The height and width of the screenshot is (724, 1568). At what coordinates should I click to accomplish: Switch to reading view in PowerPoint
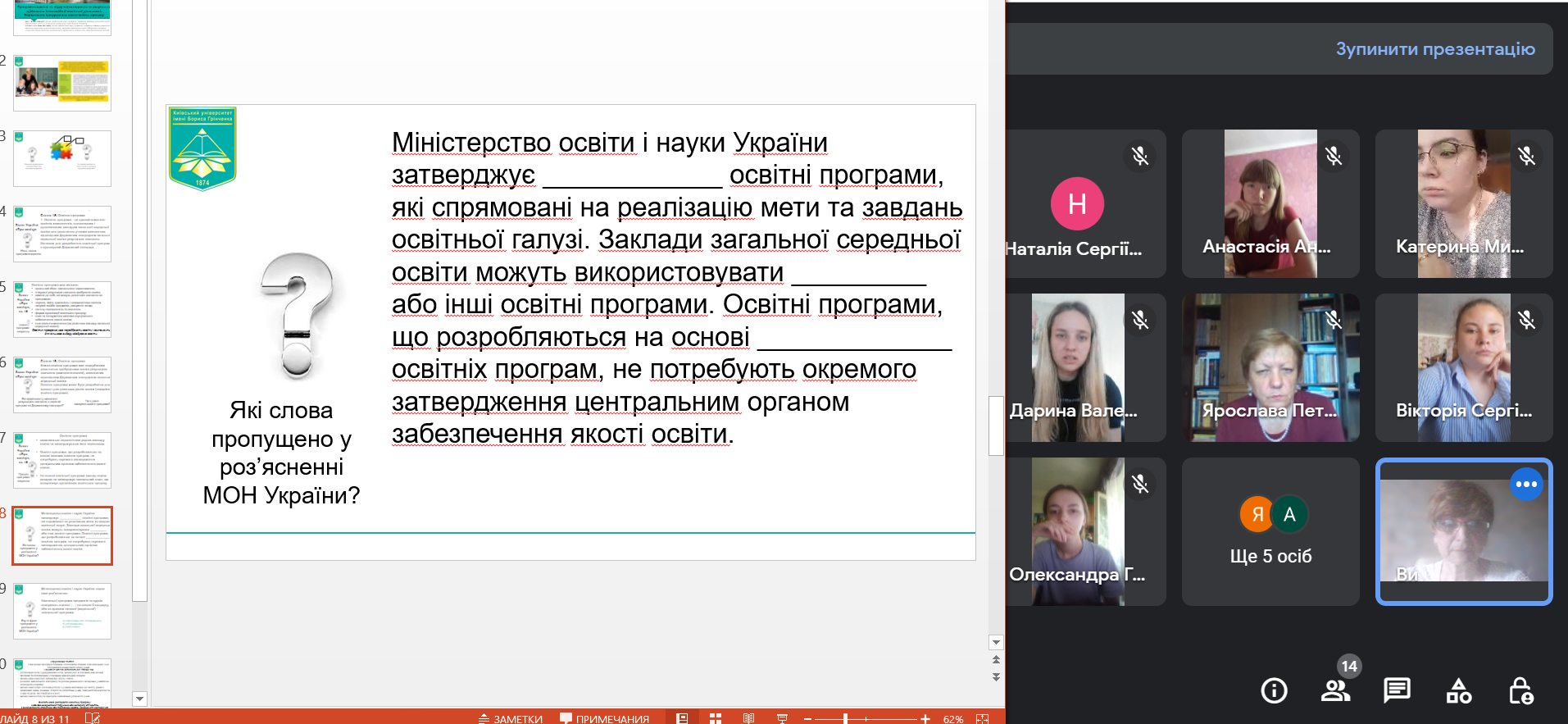[748, 718]
